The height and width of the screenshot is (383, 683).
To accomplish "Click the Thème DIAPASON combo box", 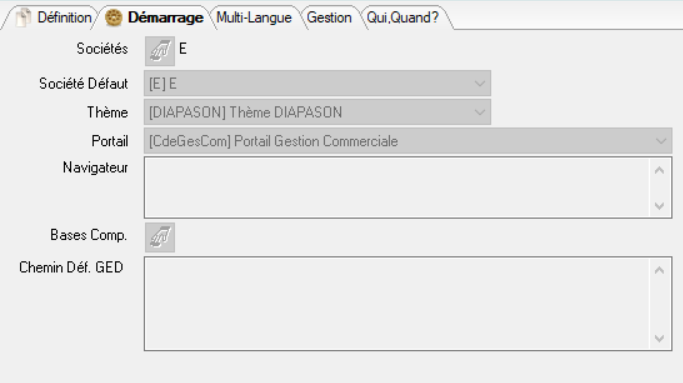I will [x=318, y=112].
